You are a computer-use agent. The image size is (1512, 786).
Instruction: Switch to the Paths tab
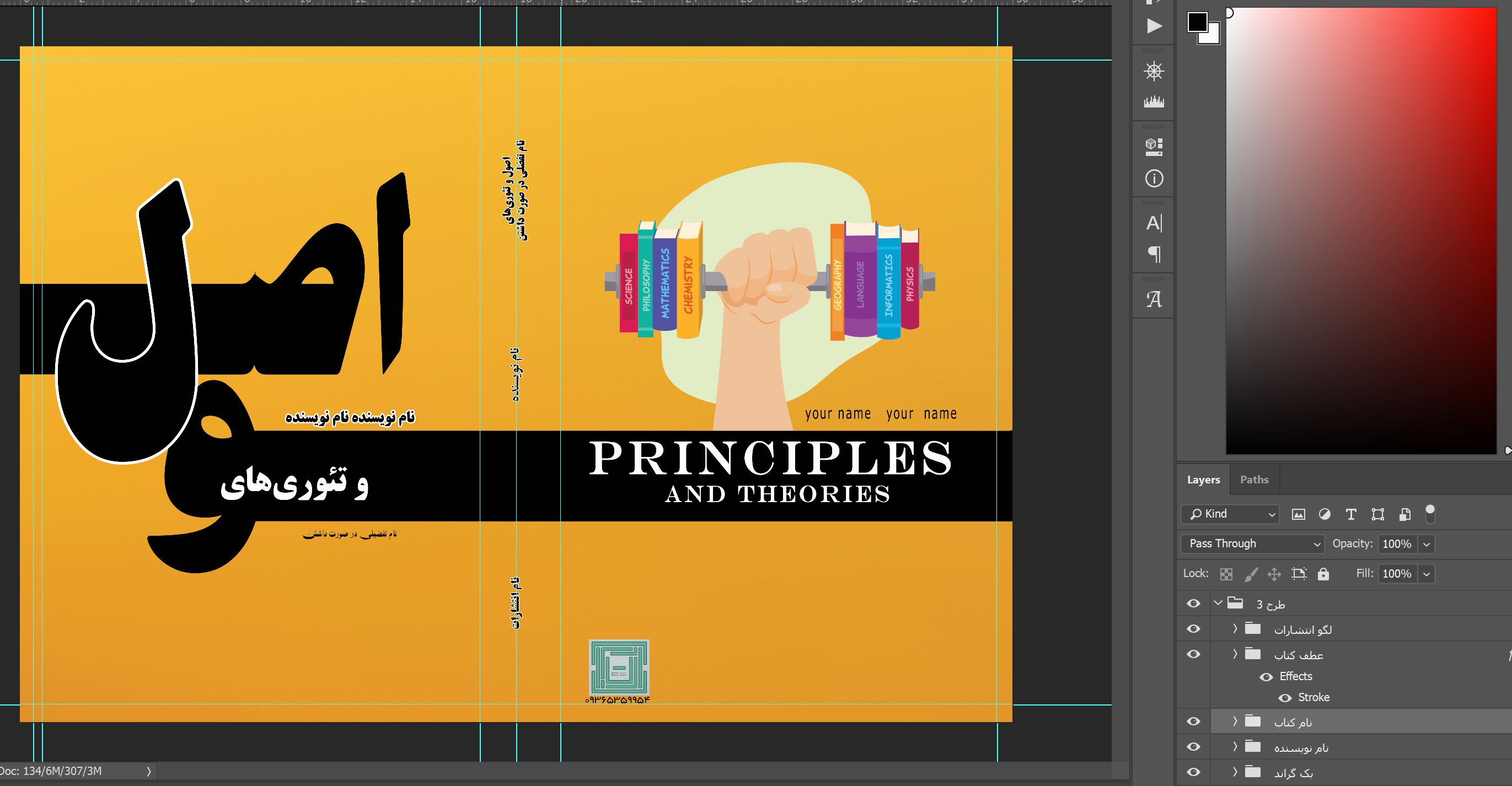pyautogui.click(x=1254, y=480)
